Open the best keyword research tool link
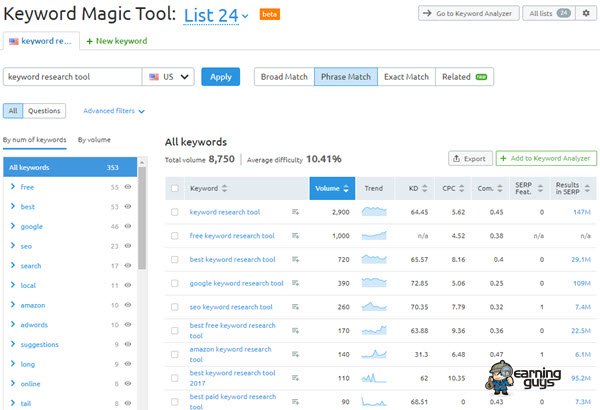The height and width of the screenshot is (410, 600). [x=232, y=260]
